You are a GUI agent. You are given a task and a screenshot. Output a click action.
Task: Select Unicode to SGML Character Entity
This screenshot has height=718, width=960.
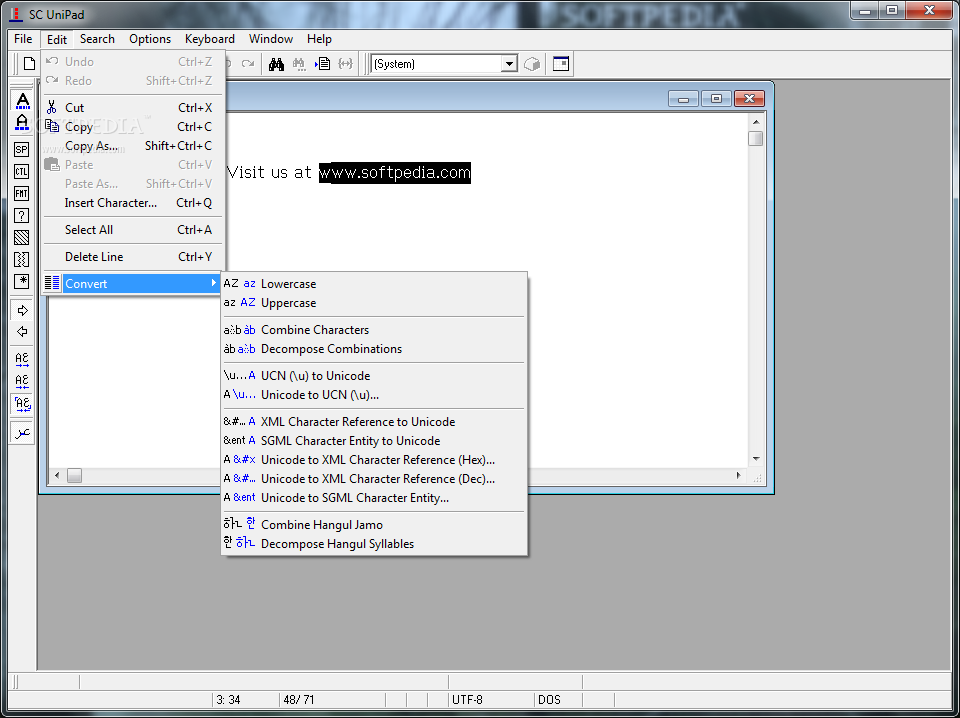click(x=373, y=498)
